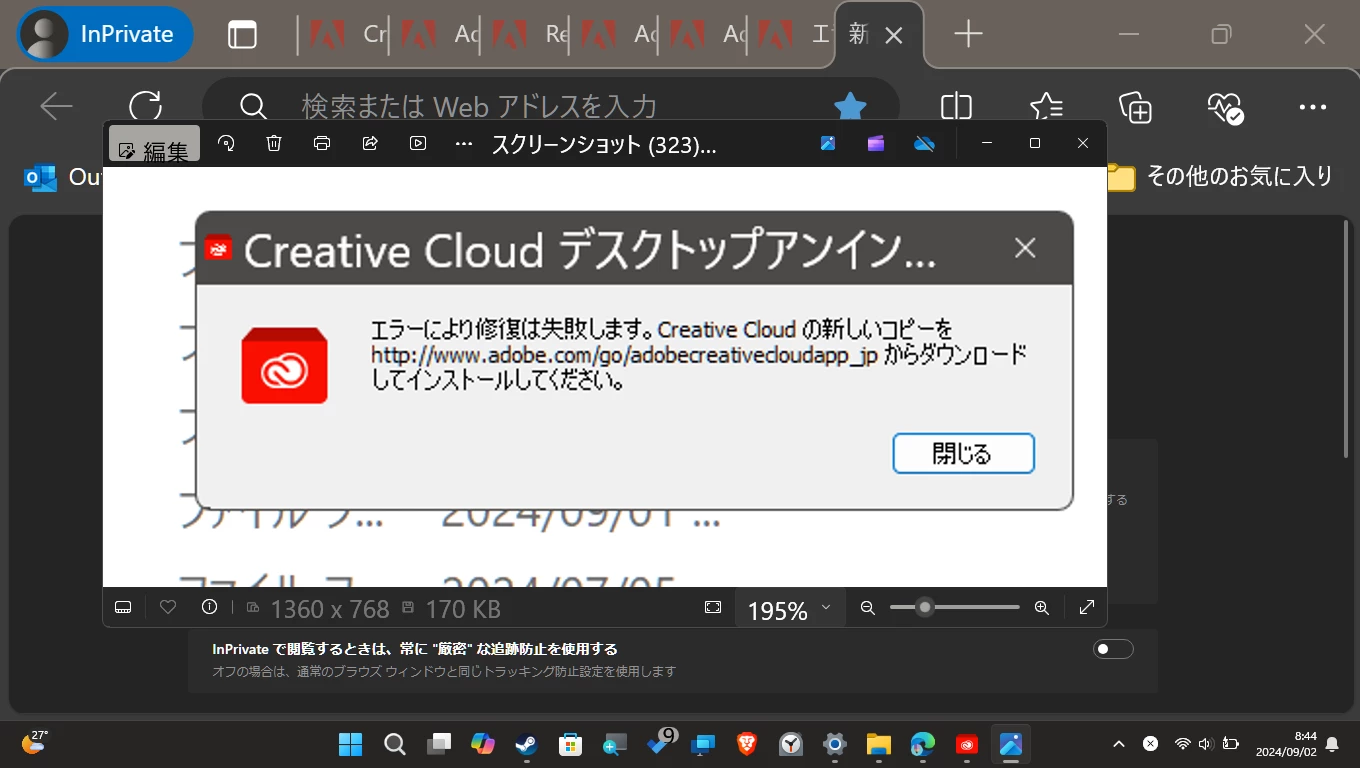Toggle the strict tracking prevention switch
The height and width of the screenshot is (768, 1360).
(x=1113, y=649)
